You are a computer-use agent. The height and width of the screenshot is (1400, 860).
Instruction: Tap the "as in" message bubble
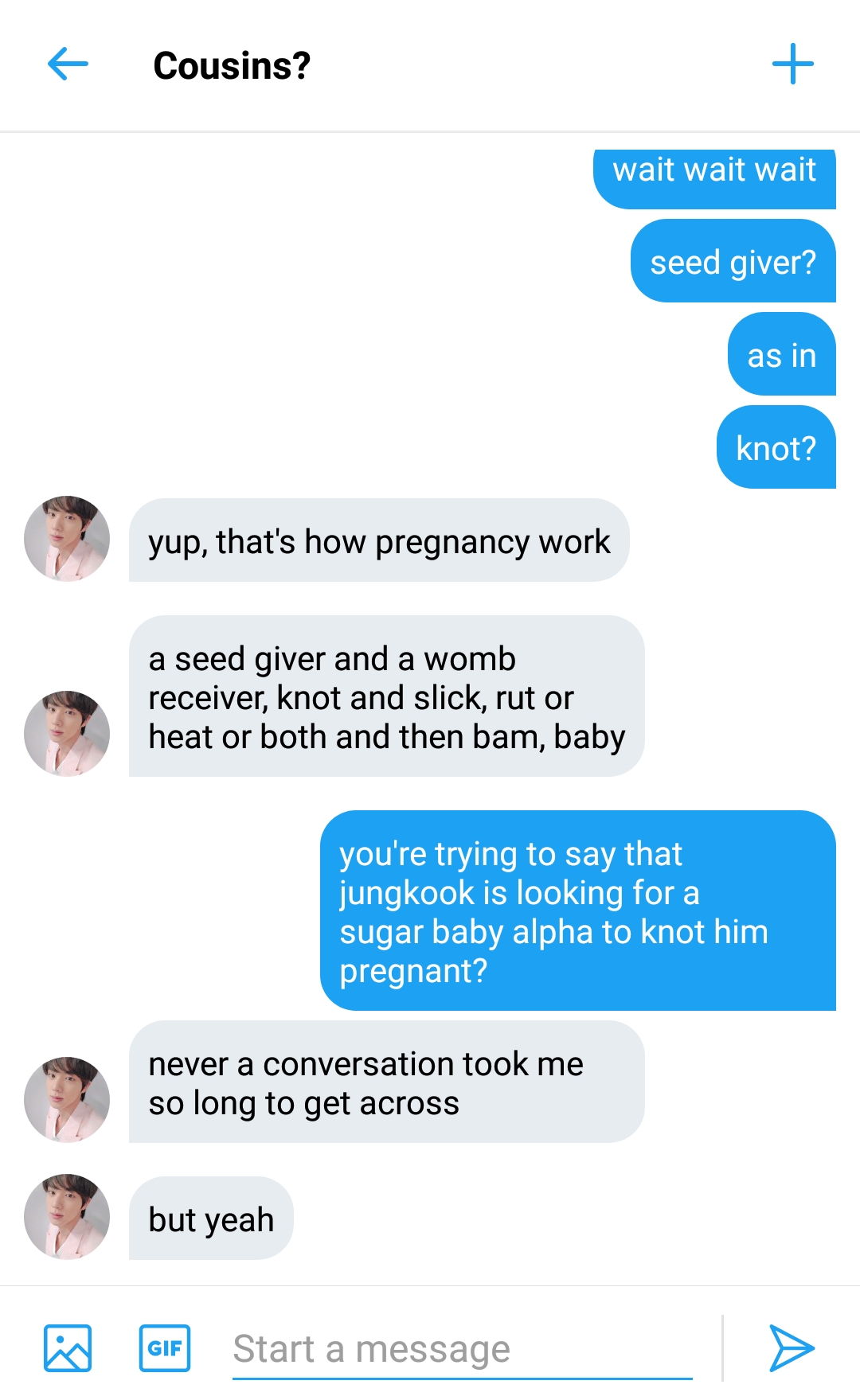tap(781, 355)
